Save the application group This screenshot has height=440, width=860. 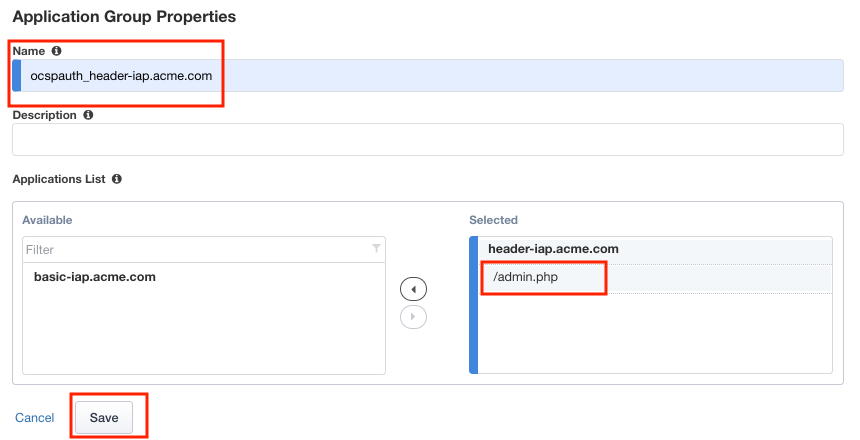pos(104,418)
